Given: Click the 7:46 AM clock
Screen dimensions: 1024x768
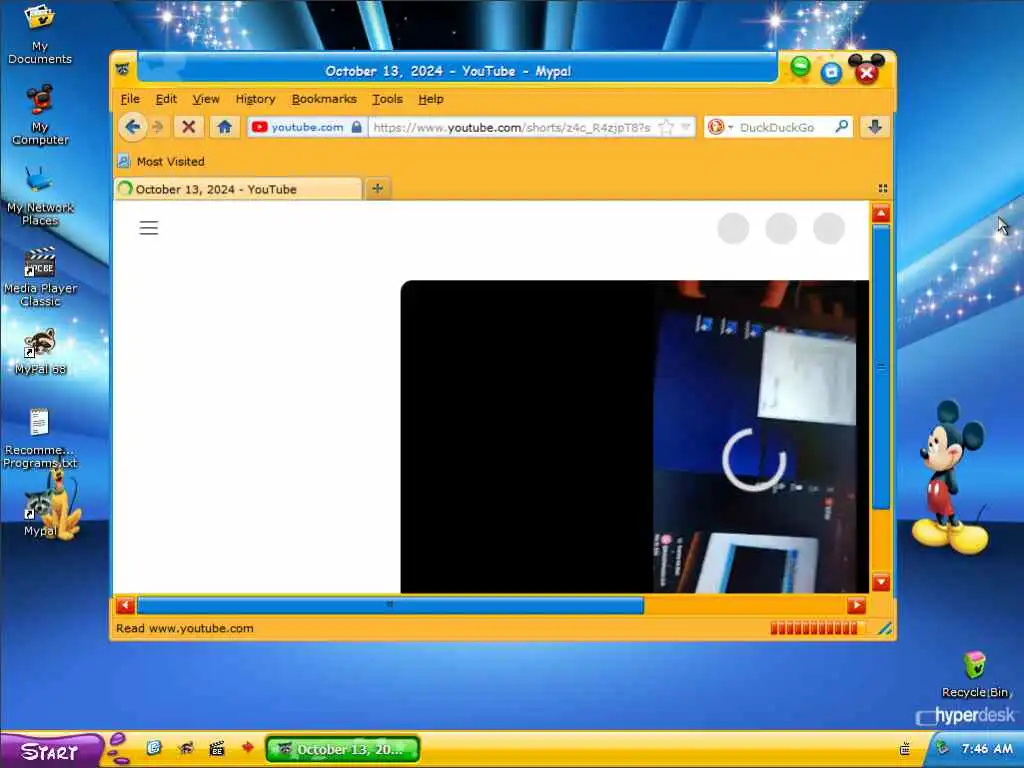Looking at the screenshot, I should (987, 748).
